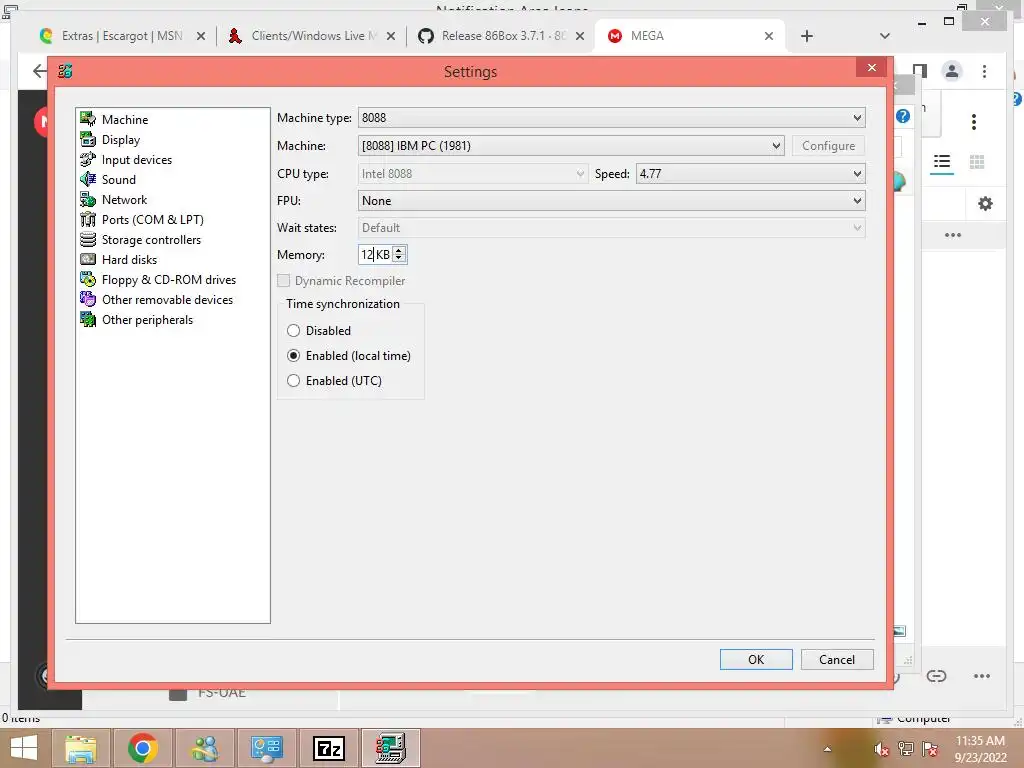The image size is (1024, 768).
Task: Switch to Clients/Windows Live tab
Action: click(304, 36)
